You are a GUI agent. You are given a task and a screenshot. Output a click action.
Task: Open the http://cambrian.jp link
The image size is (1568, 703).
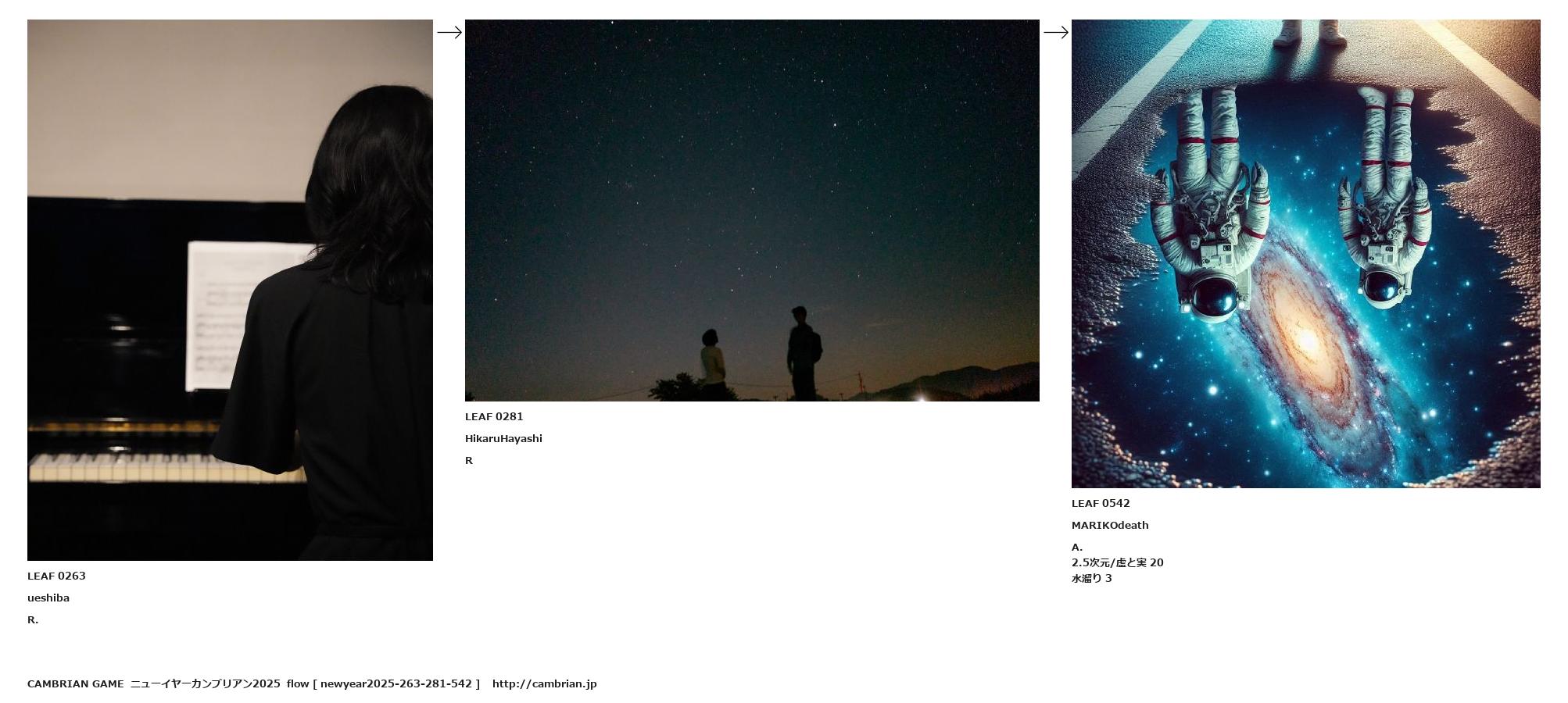545,683
